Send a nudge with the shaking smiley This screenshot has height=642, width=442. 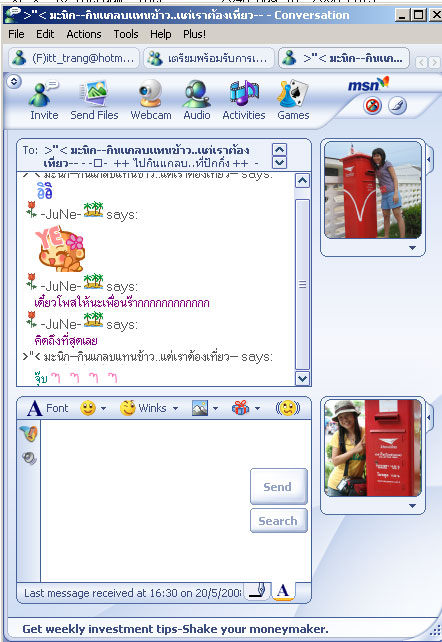click(288, 408)
